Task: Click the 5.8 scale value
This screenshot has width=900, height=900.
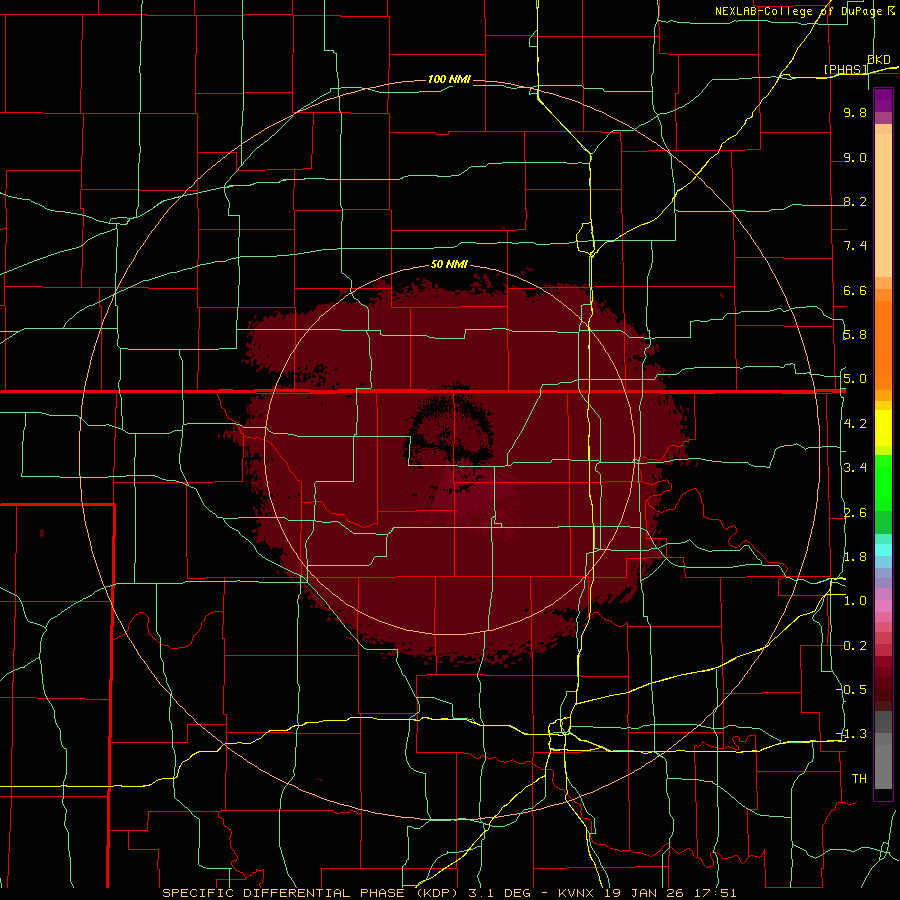Action: pyautogui.click(x=855, y=335)
